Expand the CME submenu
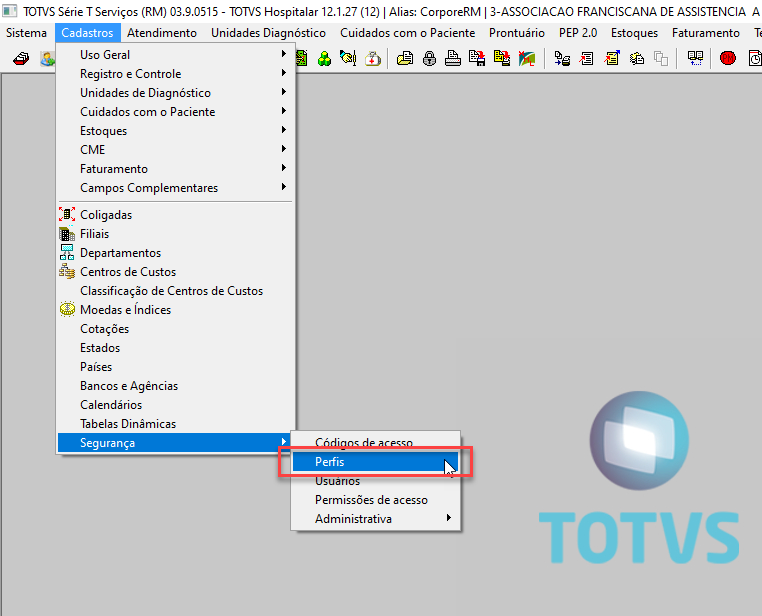The width and height of the screenshot is (762, 616). pos(175,150)
